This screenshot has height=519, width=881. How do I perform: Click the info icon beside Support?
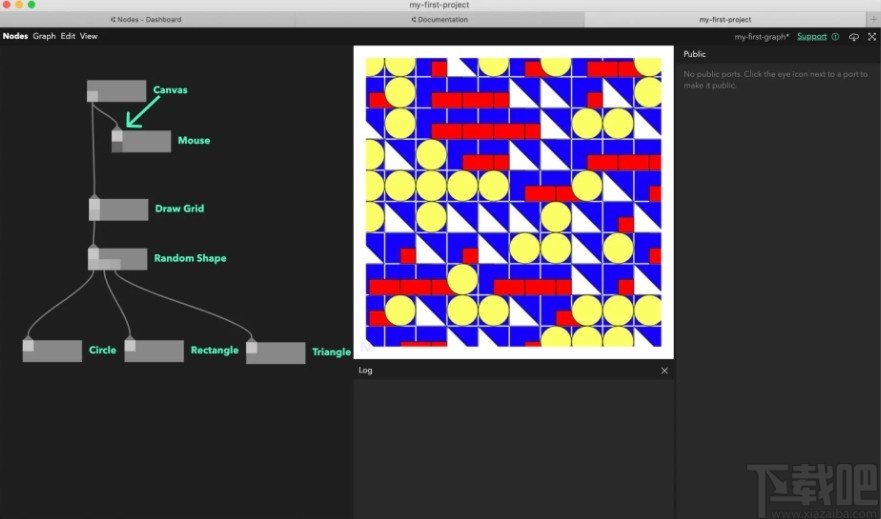[835, 37]
